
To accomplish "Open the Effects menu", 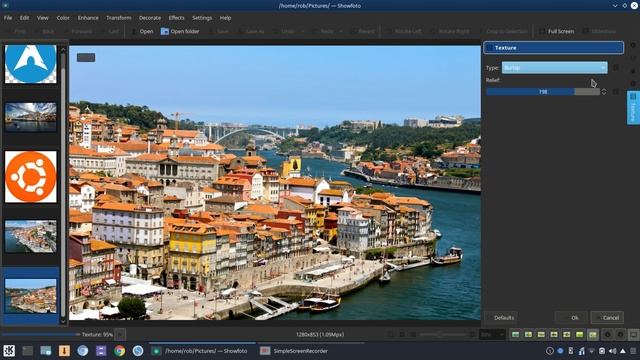I will pyautogui.click(x=176, y=18).
